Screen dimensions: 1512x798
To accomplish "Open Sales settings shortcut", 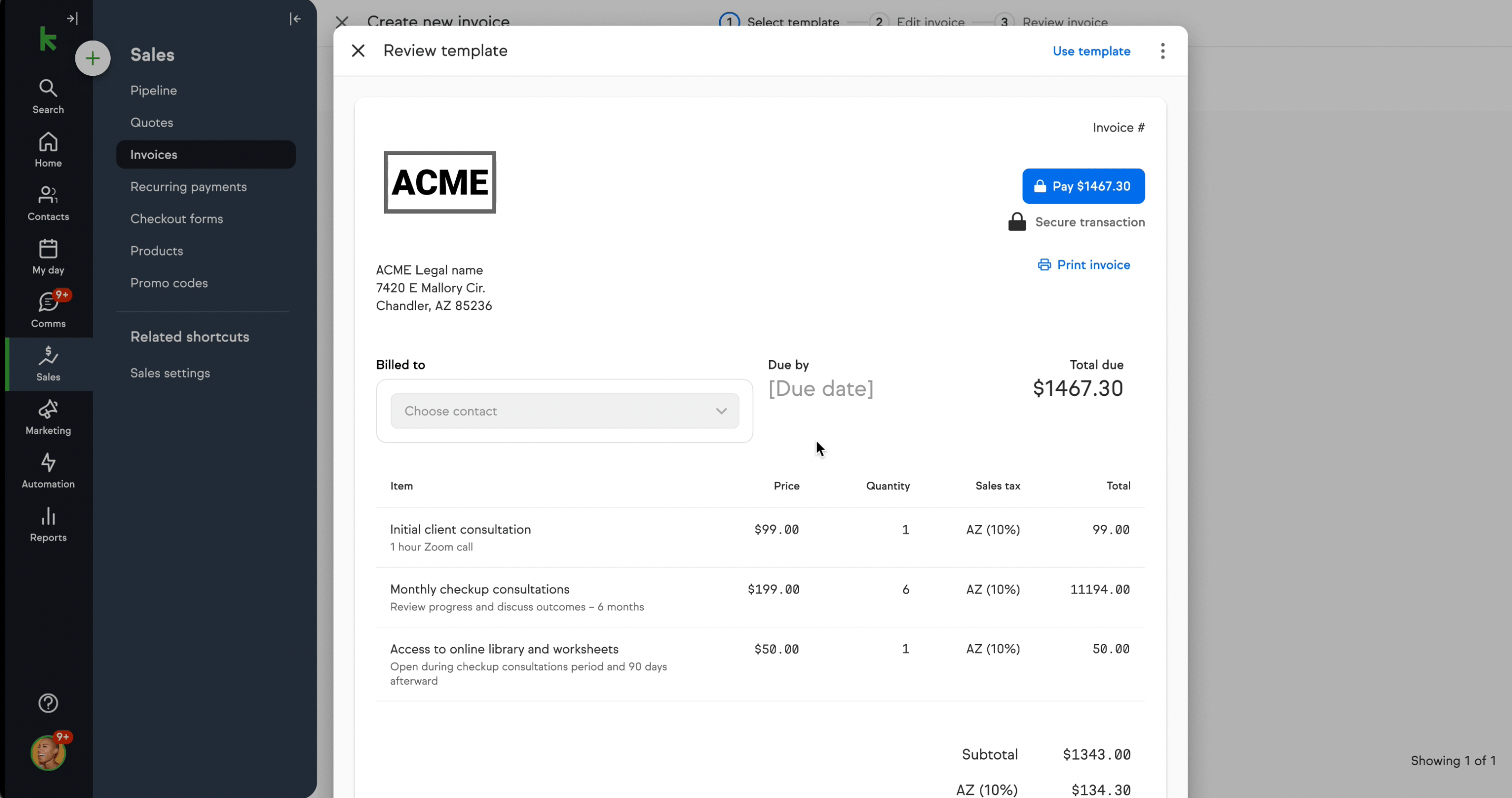I will 170,373.
